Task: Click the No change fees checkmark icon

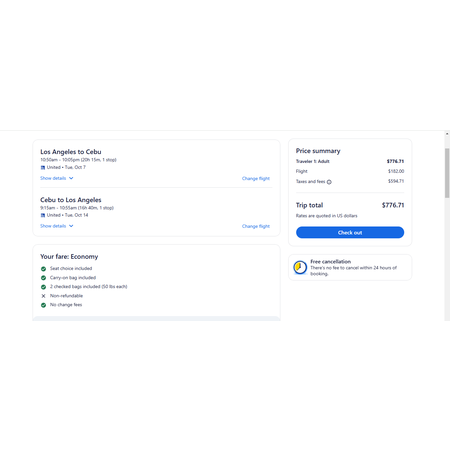Action: click(x=43, y=305)
